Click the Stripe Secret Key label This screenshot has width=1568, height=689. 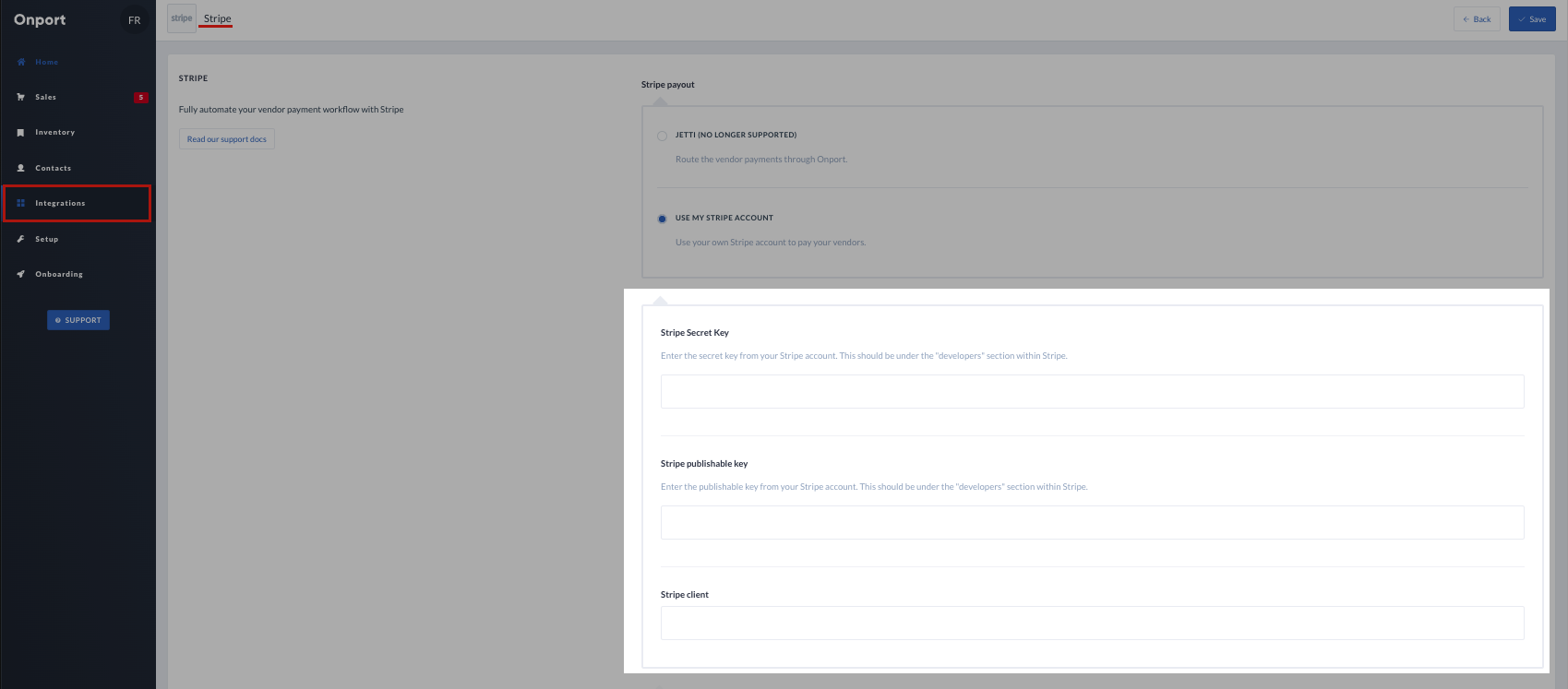click(x=695, y=333)
